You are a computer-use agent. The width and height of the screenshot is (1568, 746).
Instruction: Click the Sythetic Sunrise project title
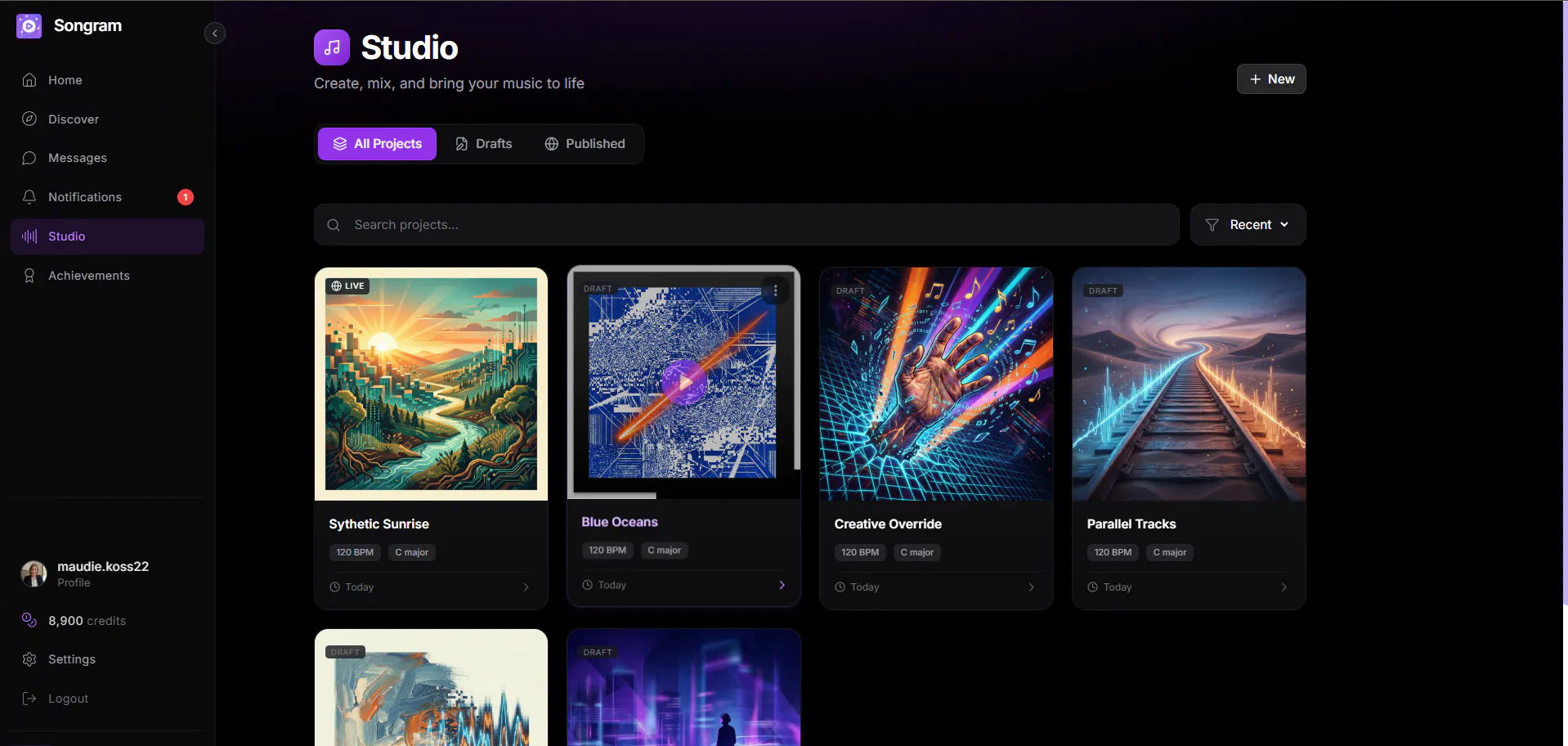coord(379,524)
